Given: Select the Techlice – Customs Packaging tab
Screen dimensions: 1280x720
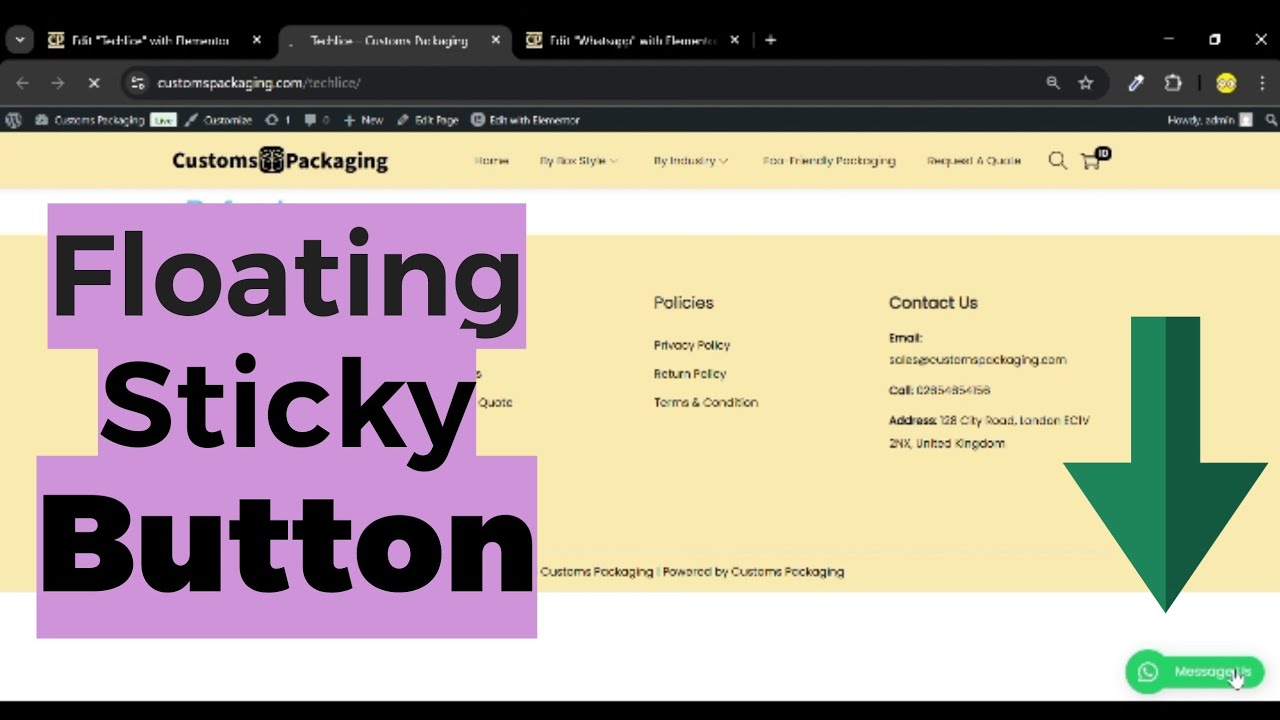Looking at the screenshot, I should pos(388,40).
